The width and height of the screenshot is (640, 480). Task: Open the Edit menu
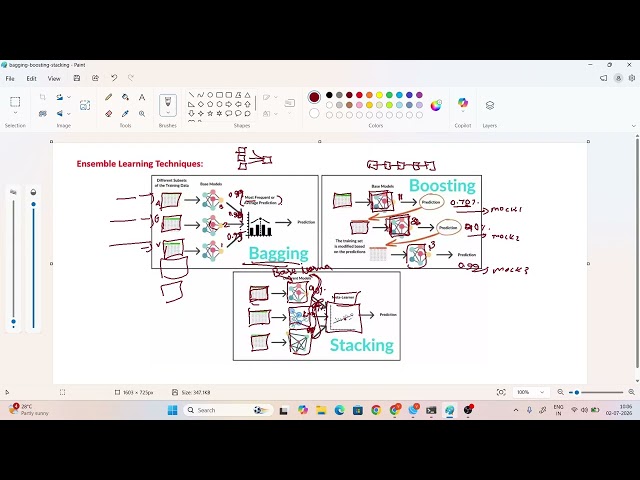[31, 78]
